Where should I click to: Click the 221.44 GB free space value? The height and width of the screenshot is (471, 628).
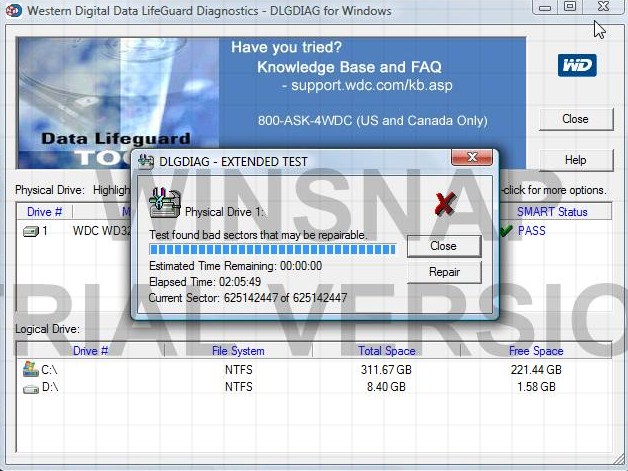click(536, 369)
